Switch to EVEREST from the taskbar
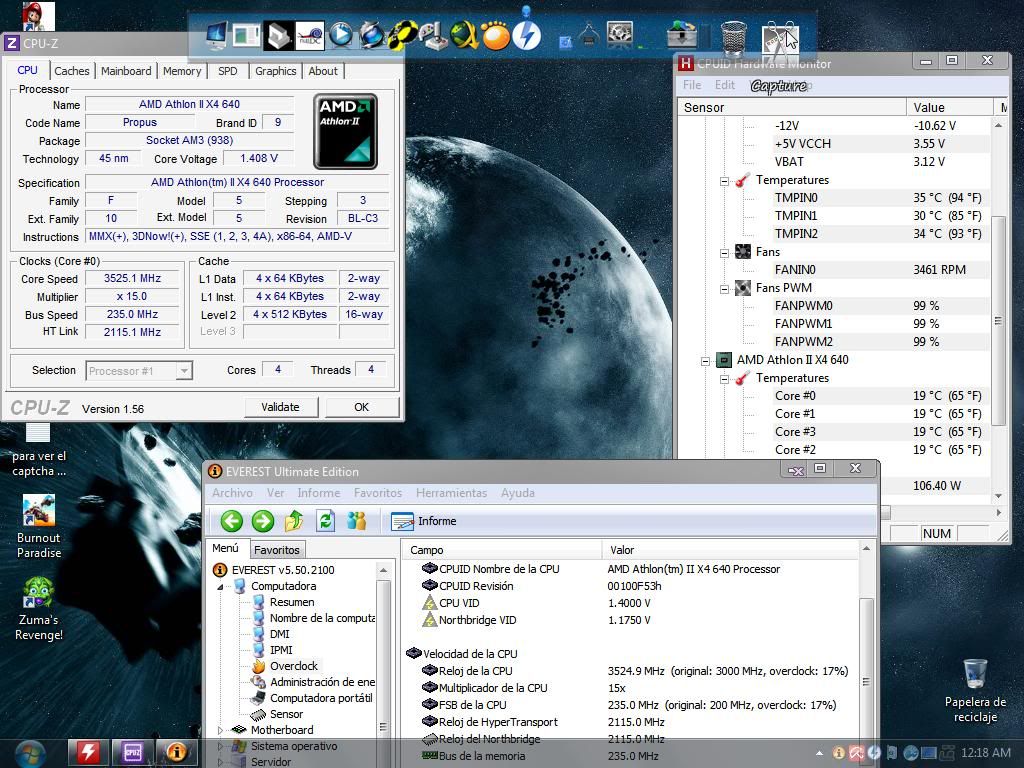The height and width of the screenshot is (768, 1024). coord(177,753)
